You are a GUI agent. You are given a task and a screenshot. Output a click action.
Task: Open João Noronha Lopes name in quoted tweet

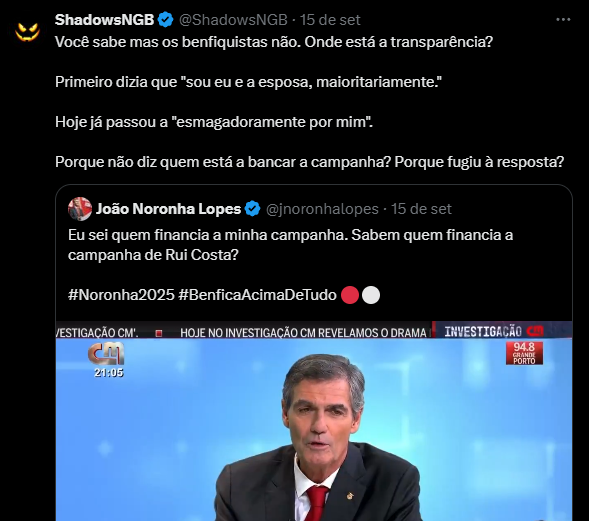(x=168, y=209)
